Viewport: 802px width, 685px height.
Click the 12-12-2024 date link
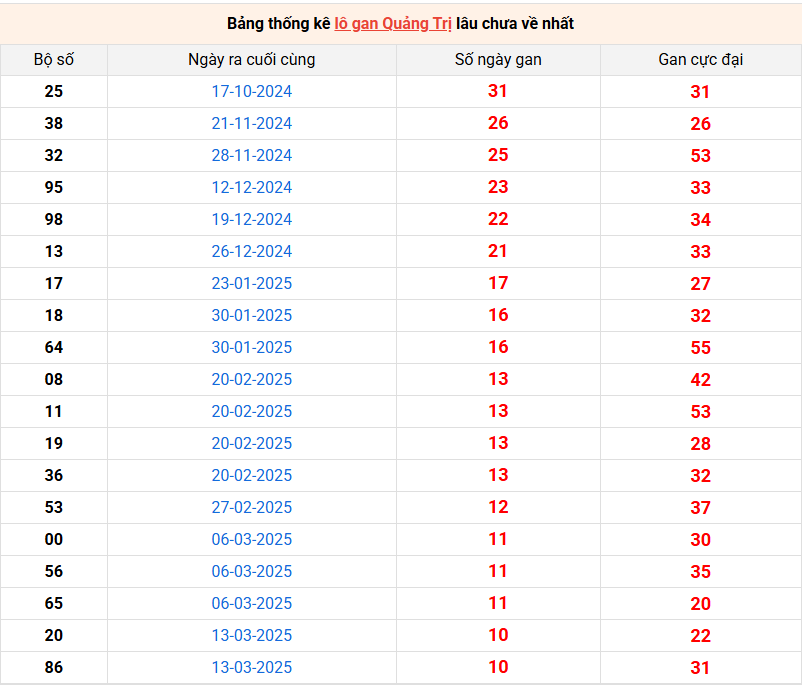pyautogui.click(x=252, y=187)
